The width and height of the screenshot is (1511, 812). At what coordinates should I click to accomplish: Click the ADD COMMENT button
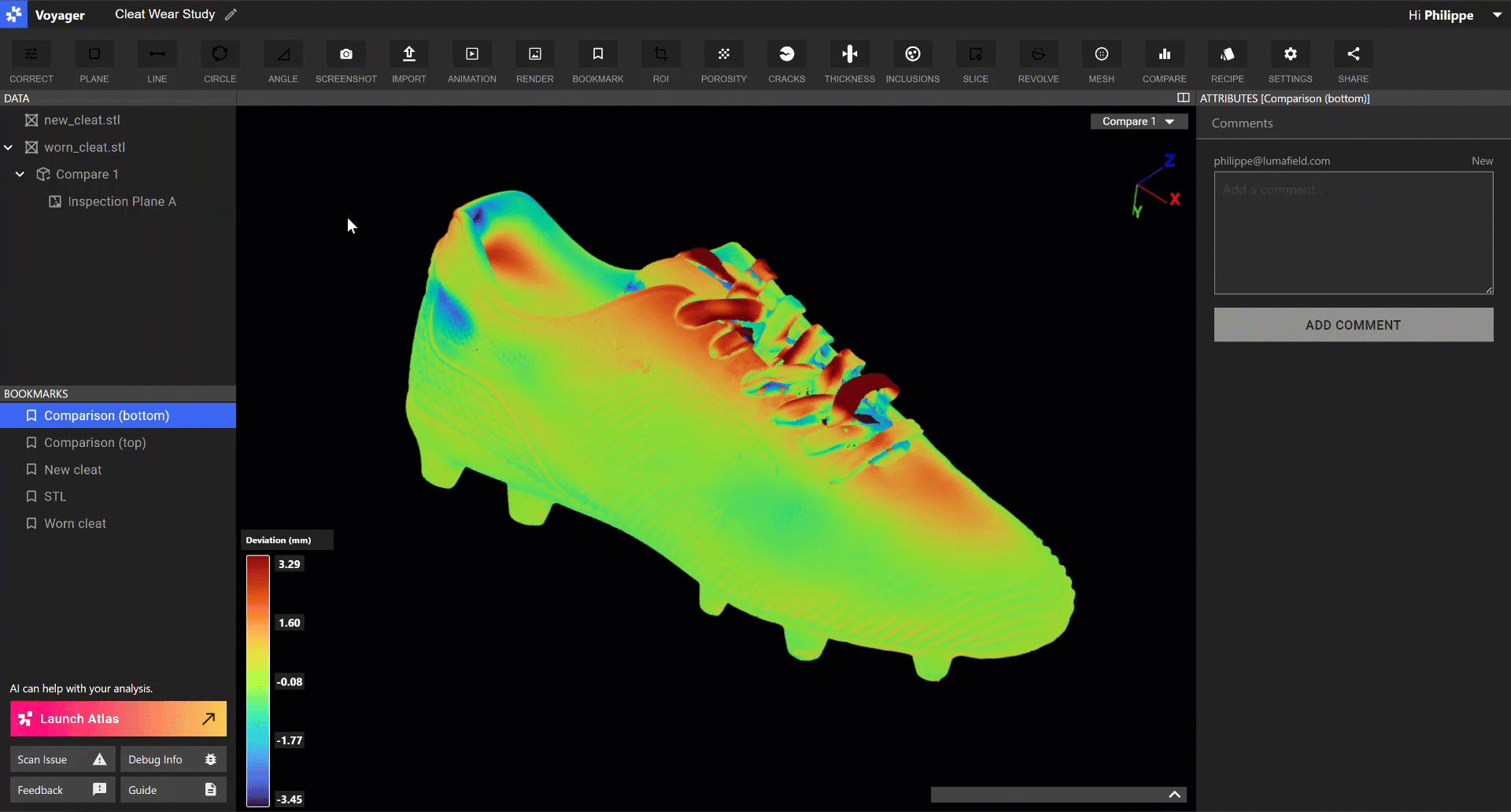point(1353,325)
